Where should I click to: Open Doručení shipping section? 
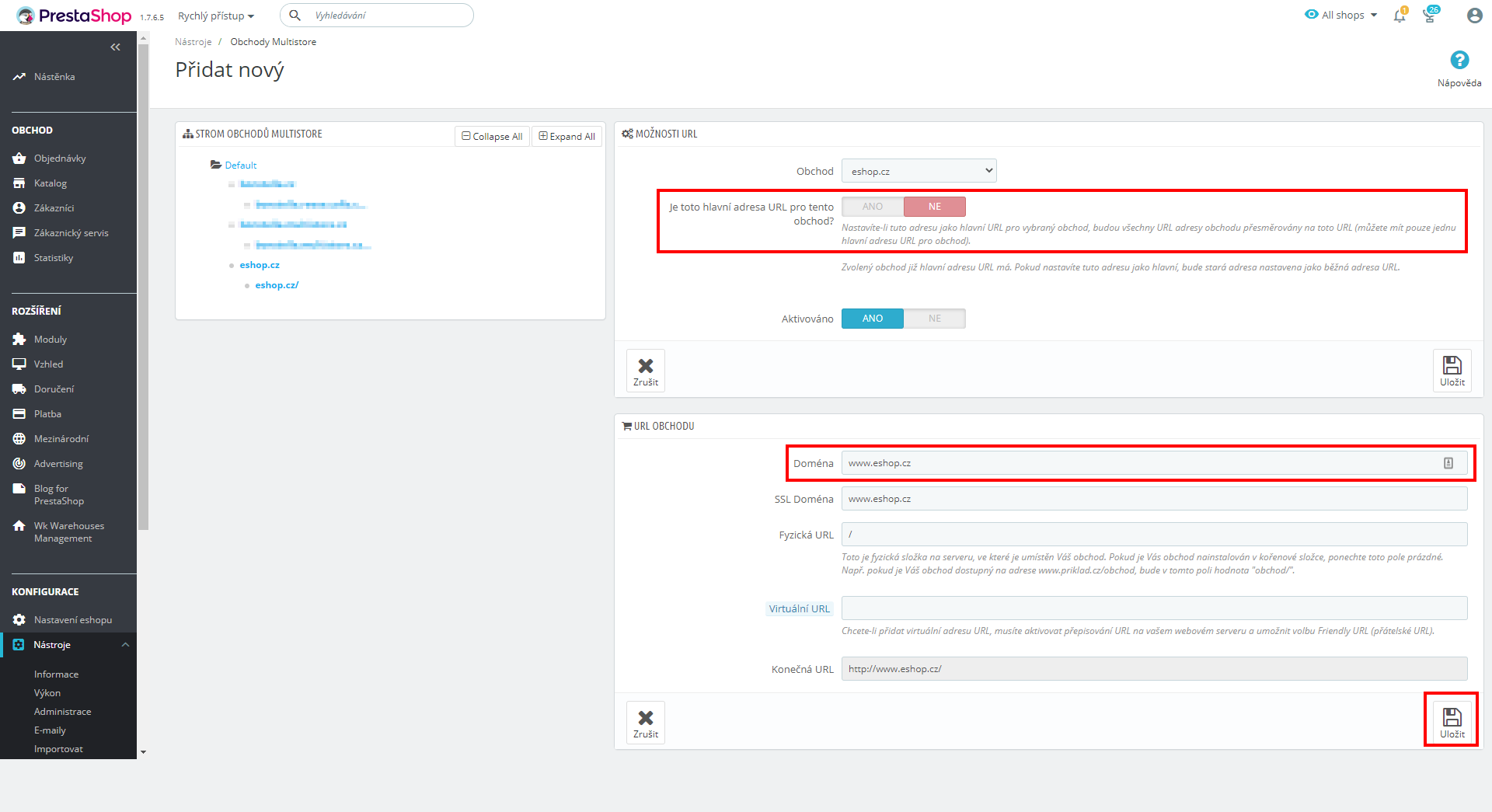click(x=54, y=389)
